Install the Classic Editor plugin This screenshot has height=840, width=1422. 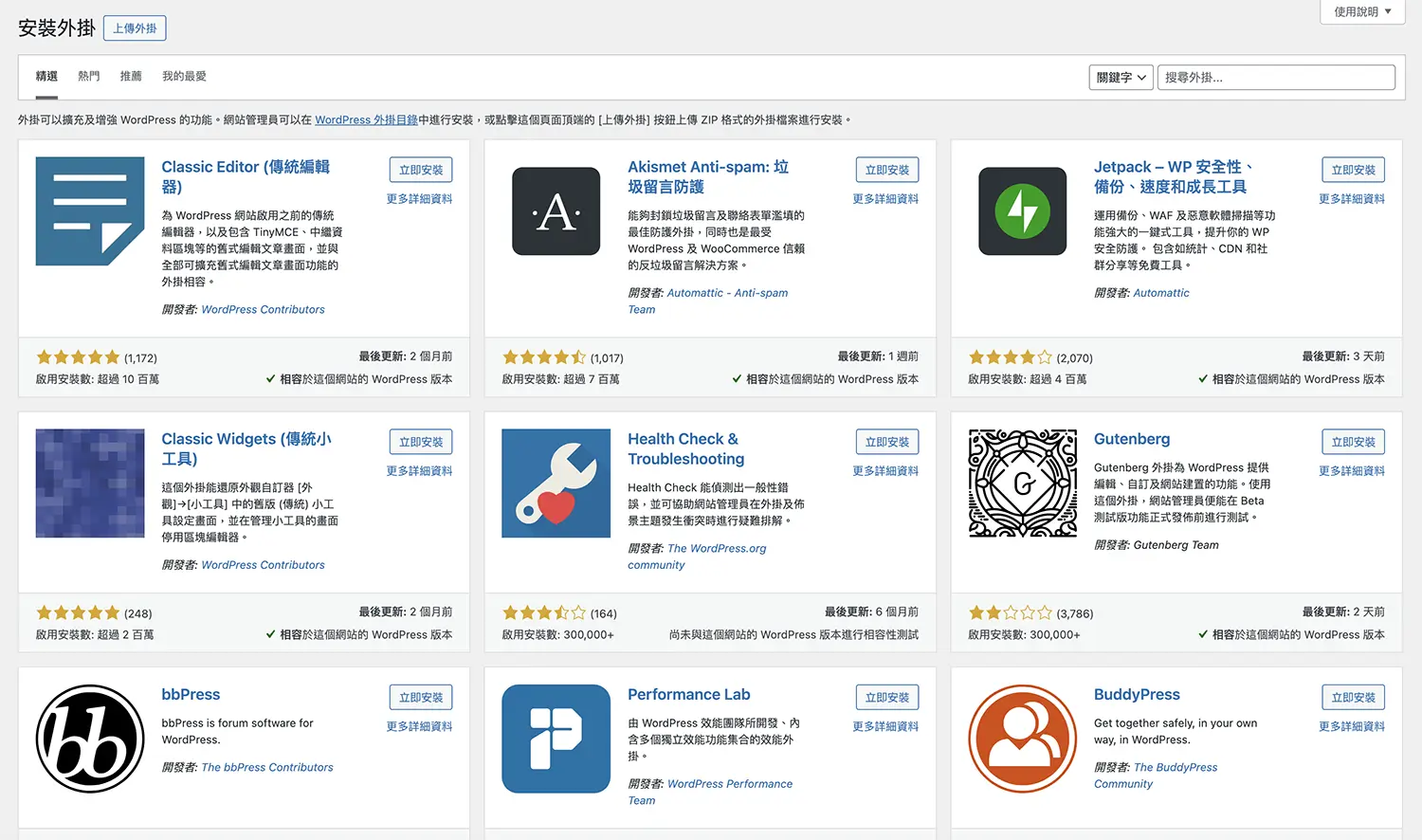tap(421, 170)
